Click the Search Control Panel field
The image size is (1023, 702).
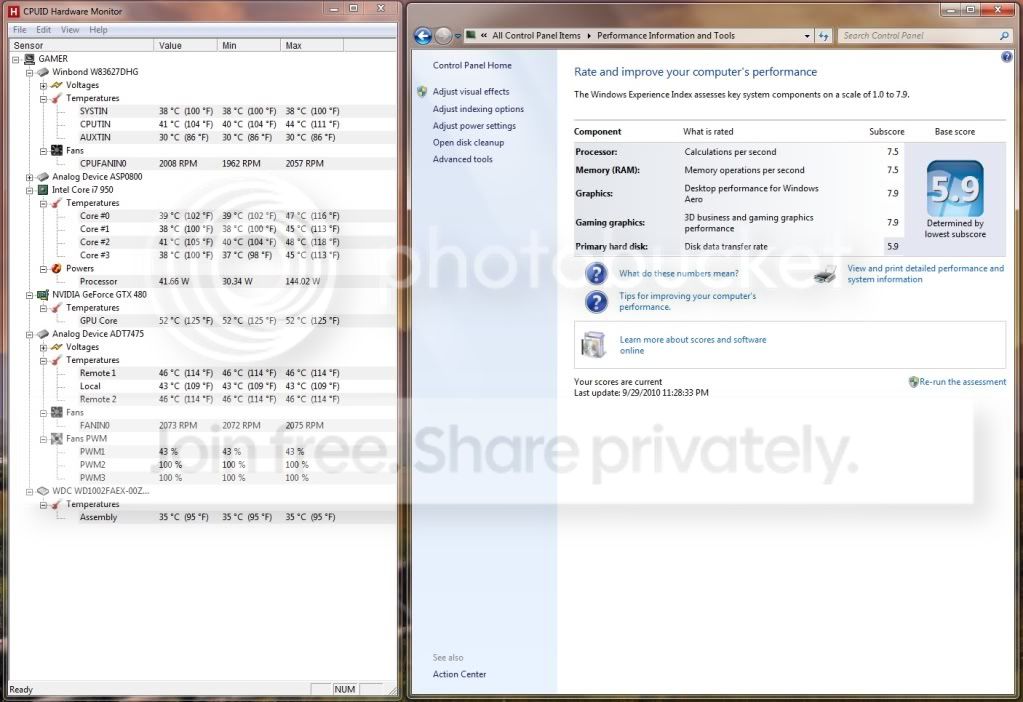coord(920,36)
